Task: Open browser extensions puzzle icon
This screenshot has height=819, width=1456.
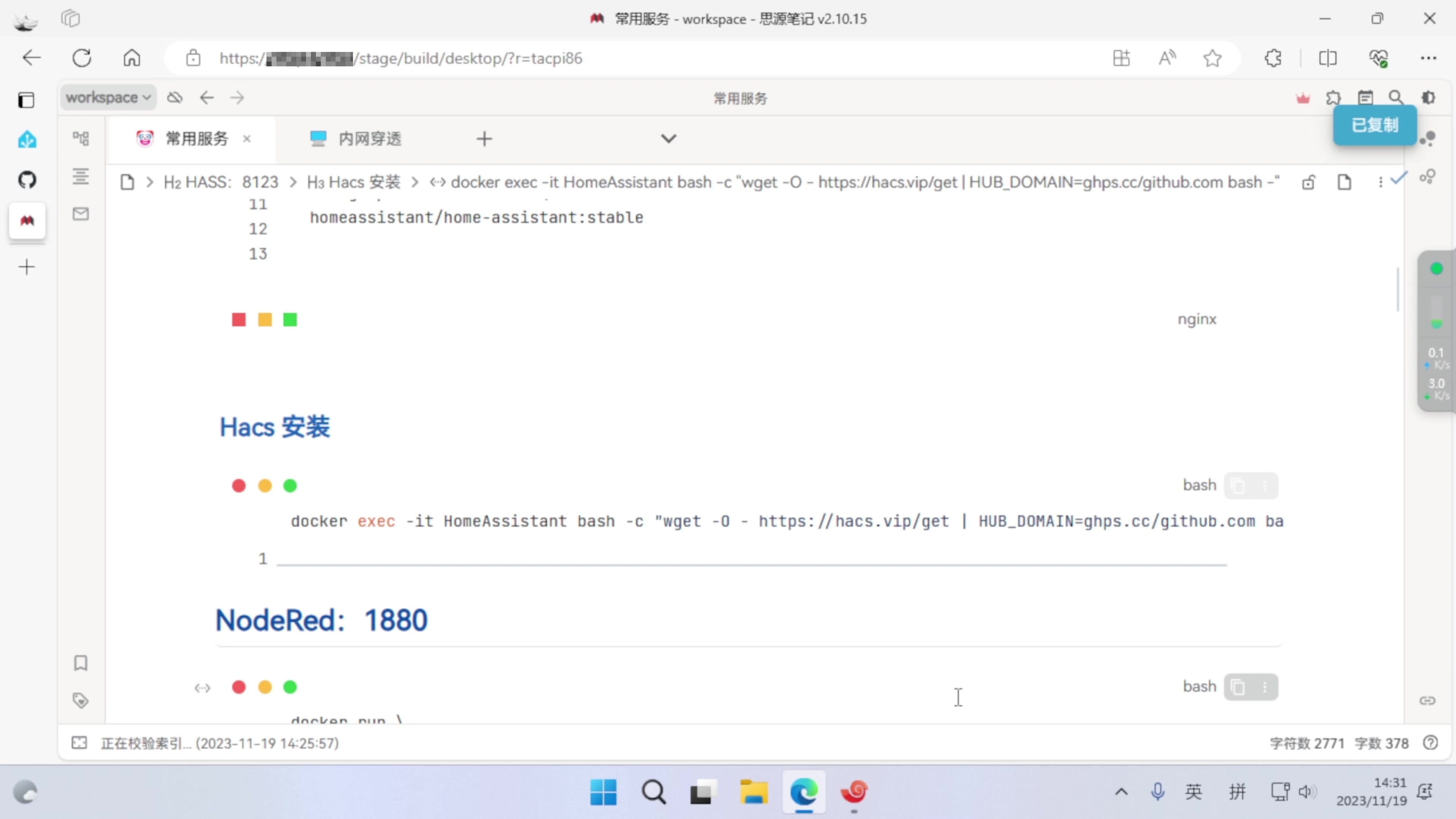Action: pyautogui.click(x=1273, y=58)
